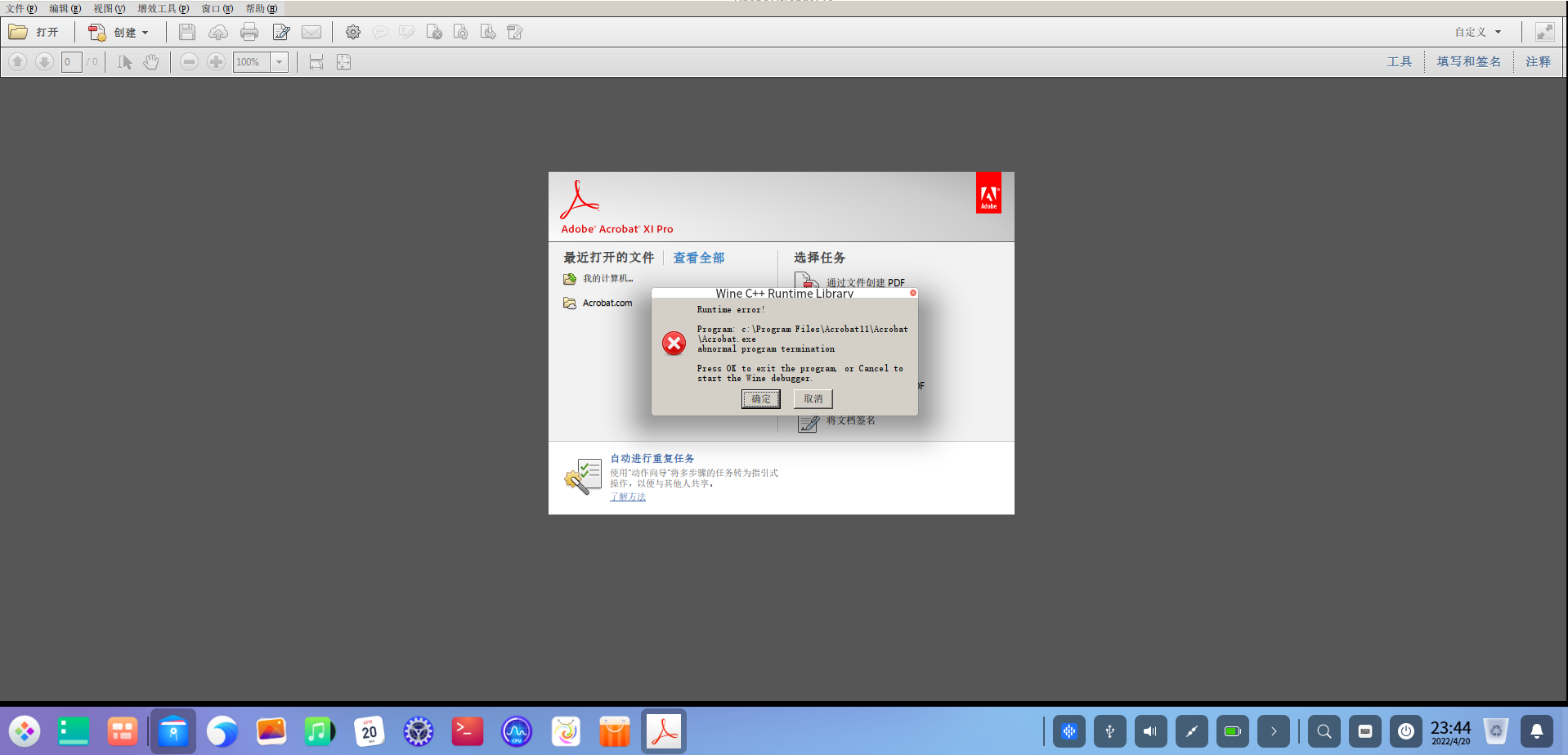1568x755 pixels.
Task: Print the document
Action: click(x=249, y=32)
